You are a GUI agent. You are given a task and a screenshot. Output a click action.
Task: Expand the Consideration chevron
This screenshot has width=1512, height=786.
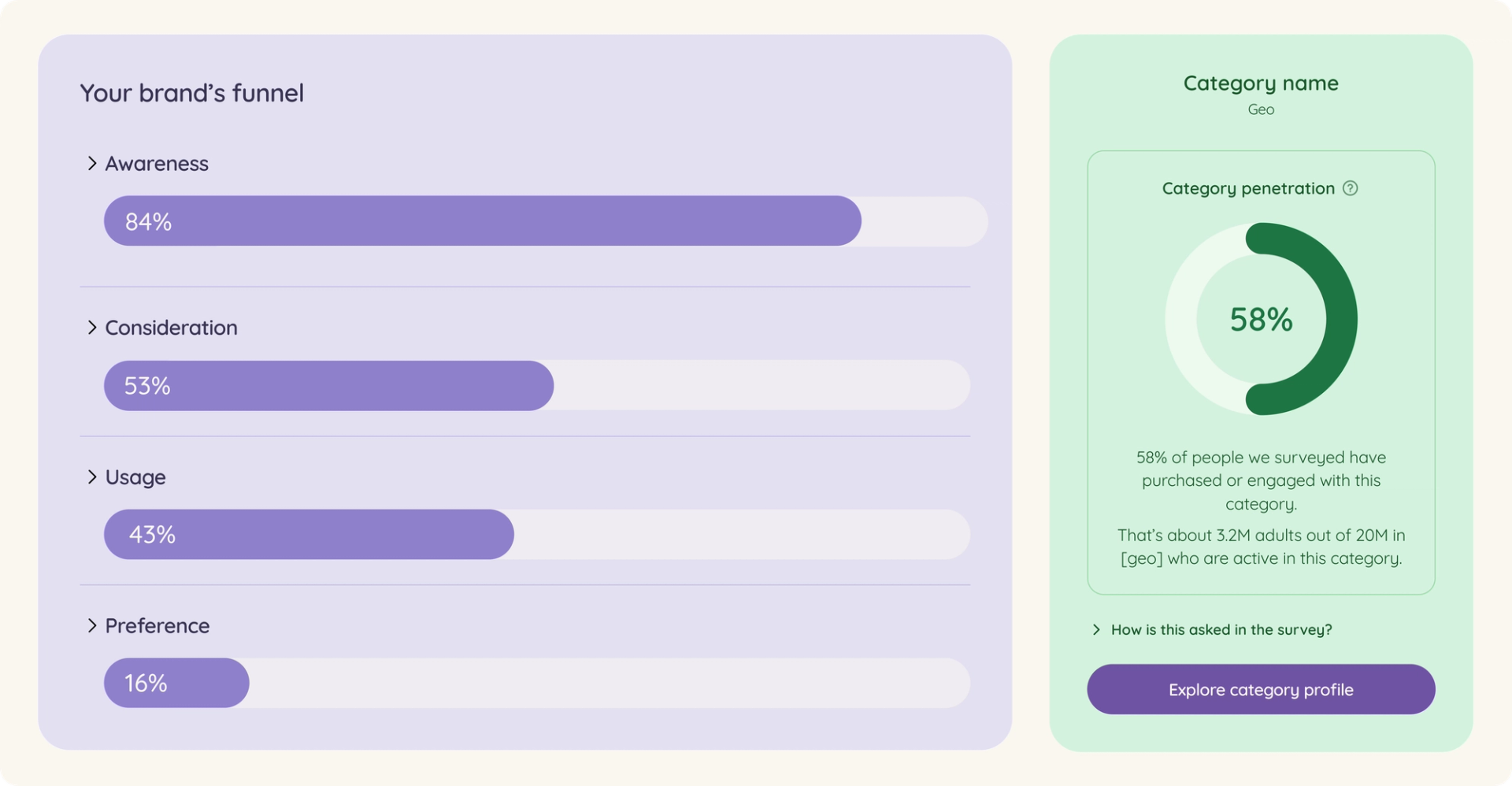(x=92, y=327)
